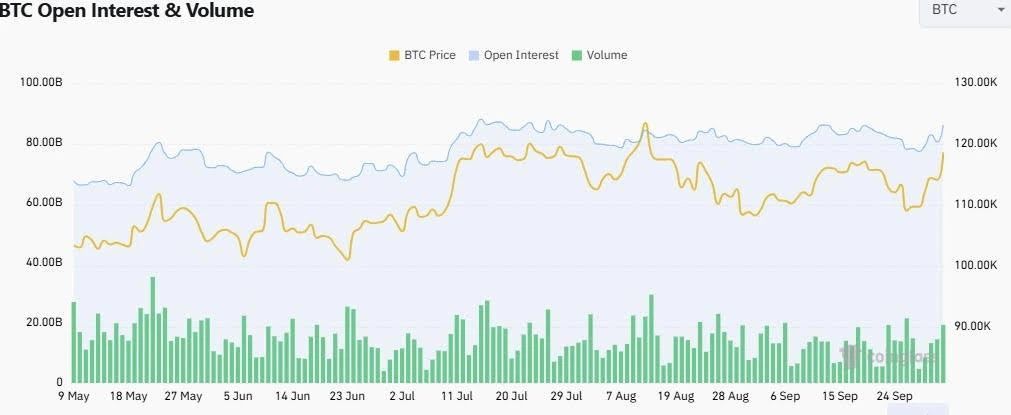Click the tallest green volume bar in May
Image resolution: width=1011 pixels, height=415 pixels.
coord(153,330)
